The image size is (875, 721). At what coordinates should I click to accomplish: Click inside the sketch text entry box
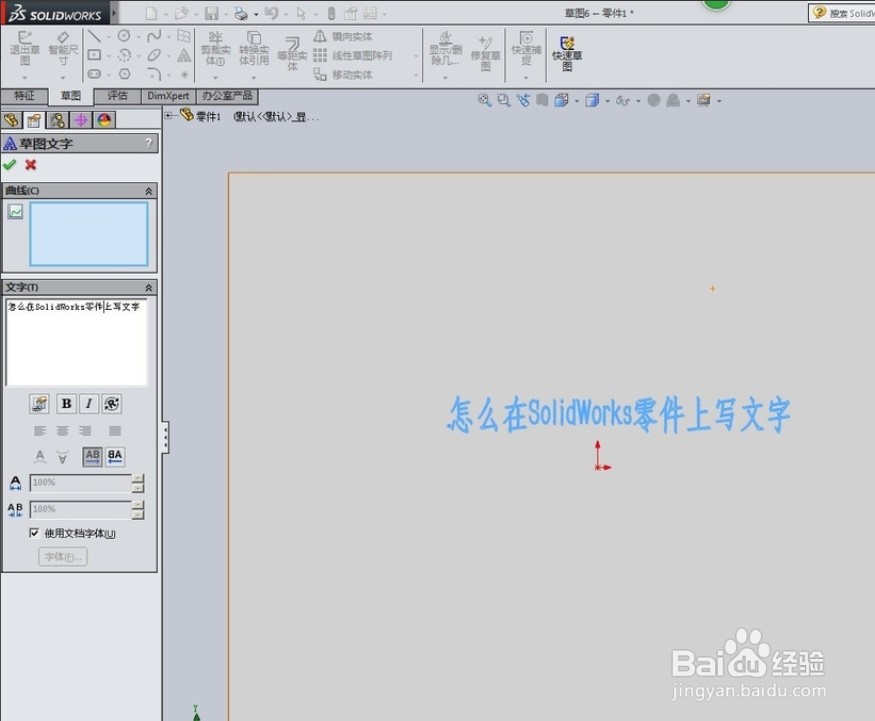(77, 340)
